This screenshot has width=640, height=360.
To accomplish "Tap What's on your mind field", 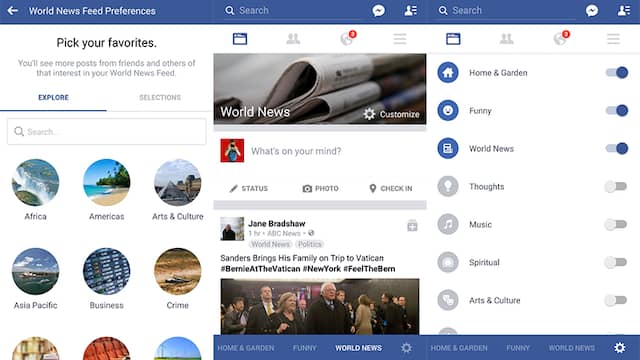I will point(296,151).
